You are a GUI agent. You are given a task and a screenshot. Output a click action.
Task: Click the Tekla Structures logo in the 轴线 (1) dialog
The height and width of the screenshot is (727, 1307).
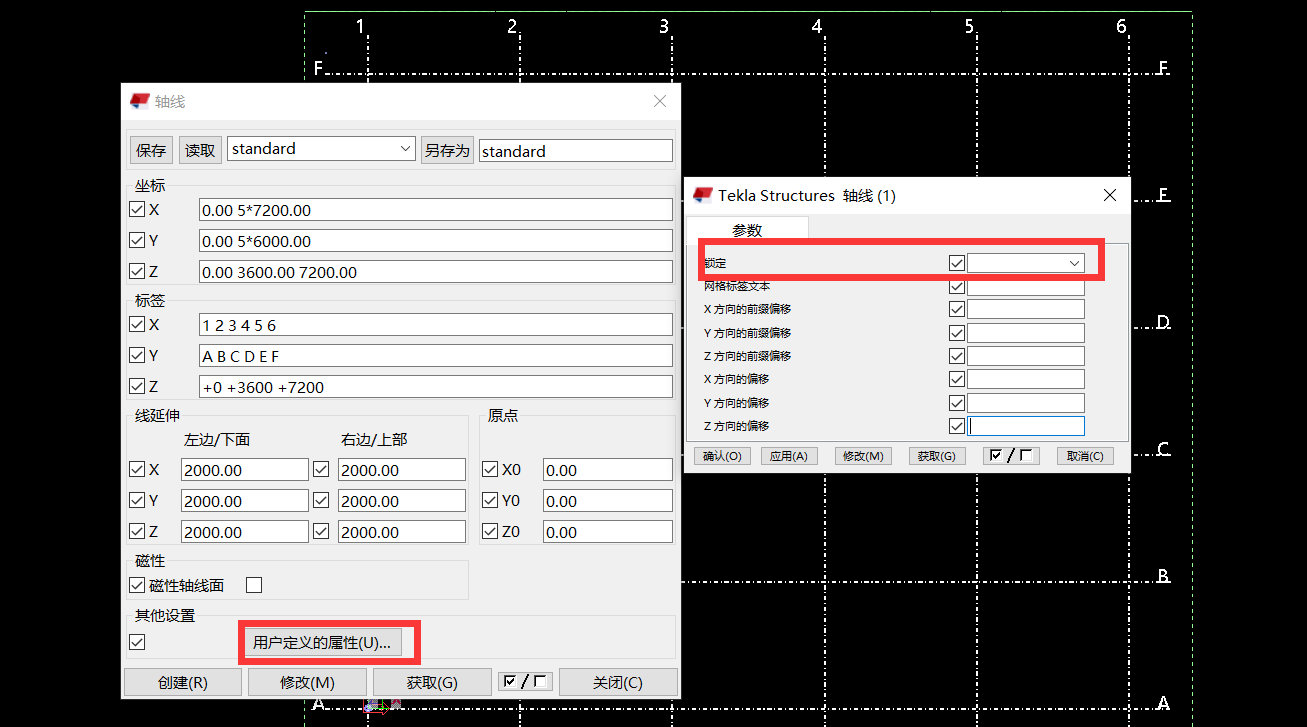[x=703, y=195]
